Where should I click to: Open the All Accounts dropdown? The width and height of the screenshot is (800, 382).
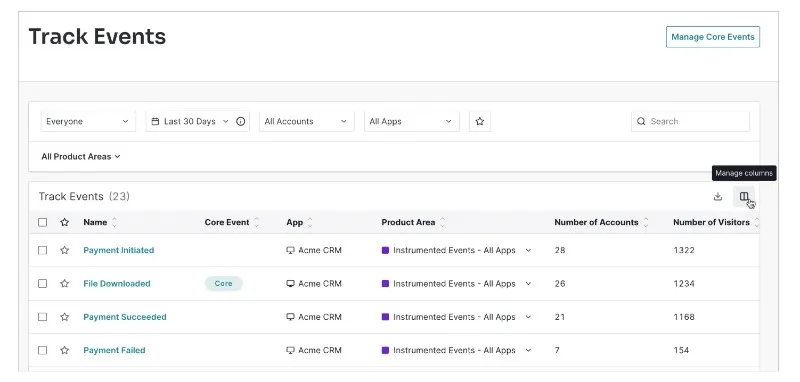307,121
